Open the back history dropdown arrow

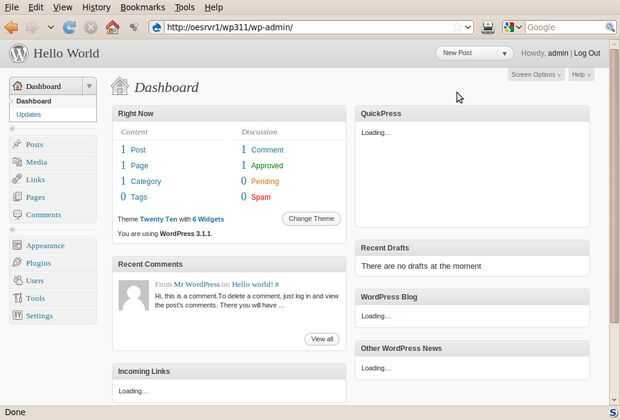[51, 27]
